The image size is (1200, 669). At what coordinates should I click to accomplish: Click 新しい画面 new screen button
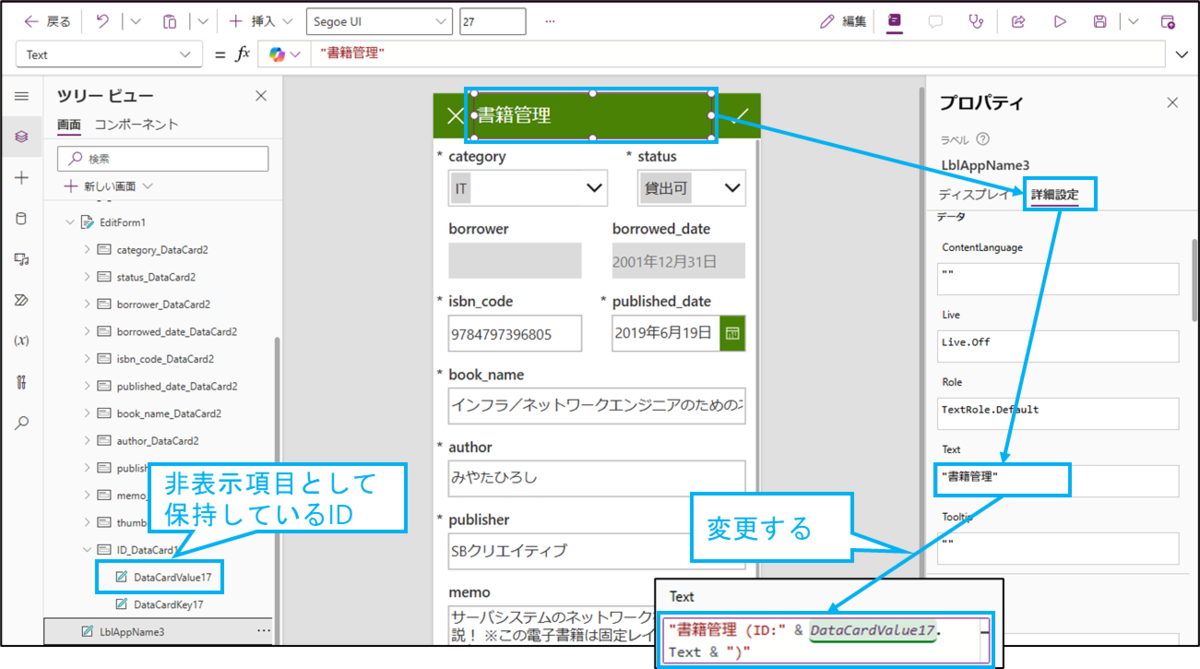tap(108, 186)
